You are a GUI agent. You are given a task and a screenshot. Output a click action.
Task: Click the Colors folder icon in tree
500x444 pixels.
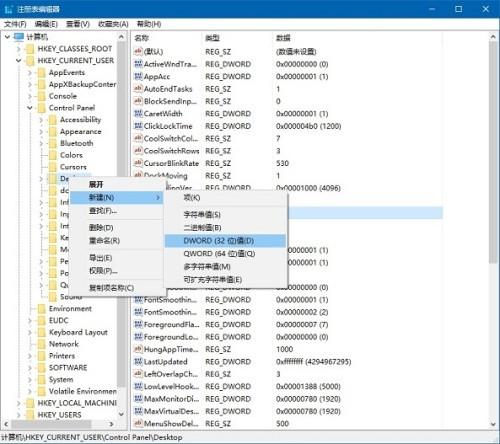pos(53,155)
